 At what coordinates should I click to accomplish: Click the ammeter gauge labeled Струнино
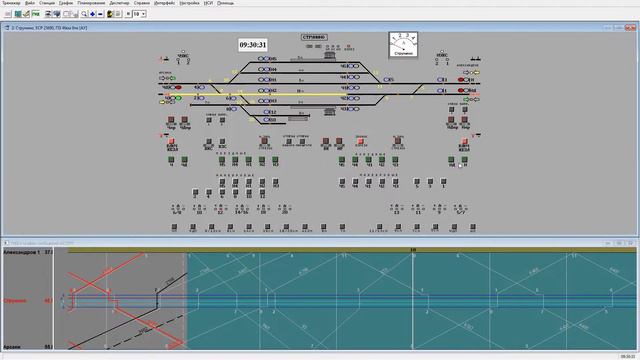403,44
